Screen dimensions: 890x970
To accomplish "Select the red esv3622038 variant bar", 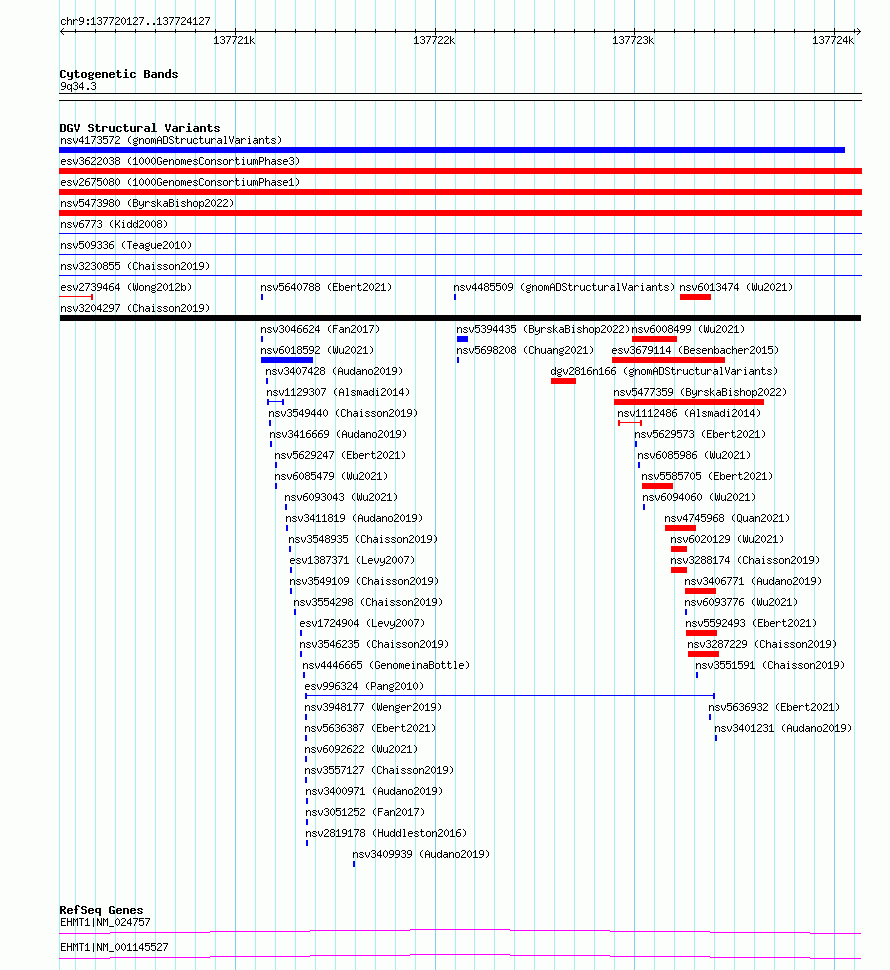I will [460, 171].
